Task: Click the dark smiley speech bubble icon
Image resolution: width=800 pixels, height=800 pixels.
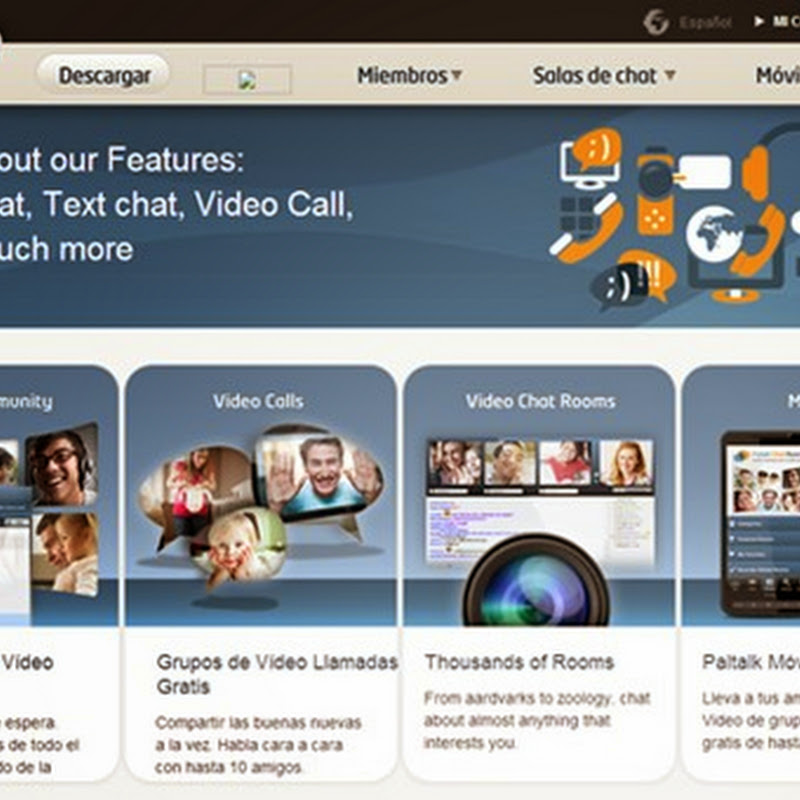Action: pyautogui.click(x=620, y=285)
